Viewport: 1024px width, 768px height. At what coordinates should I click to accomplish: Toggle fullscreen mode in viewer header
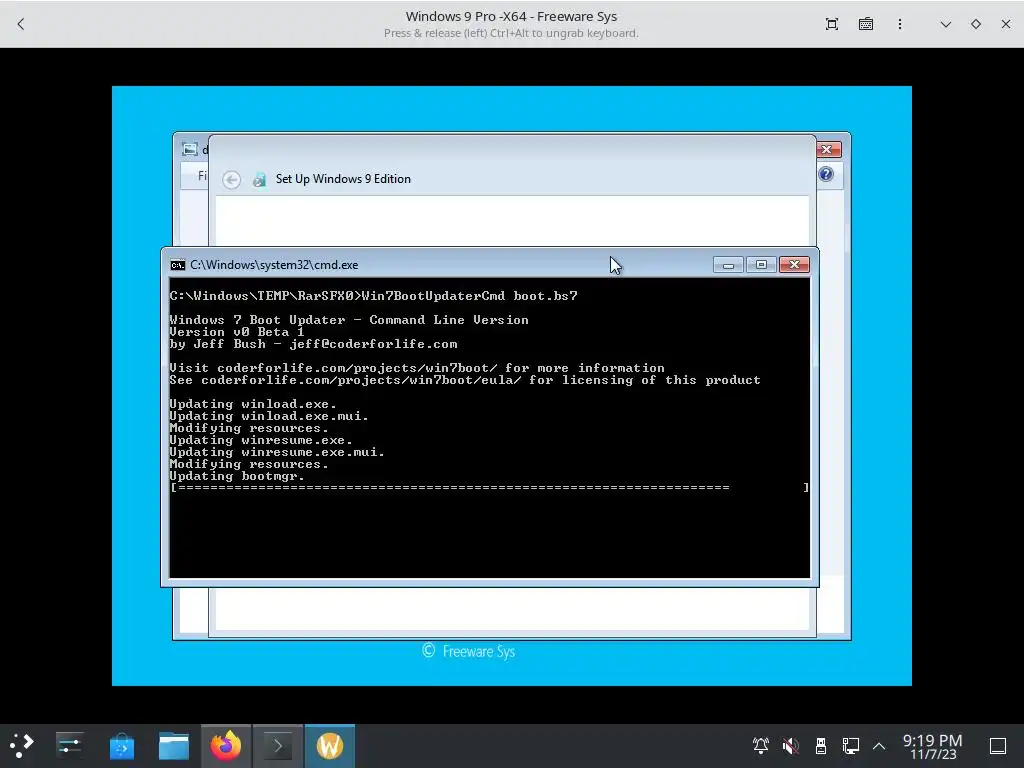831,24
